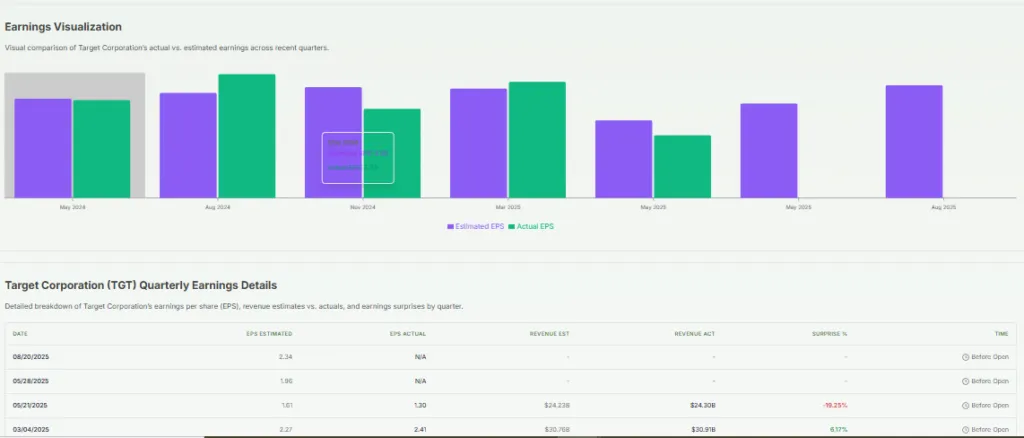
Task: Sort table by the DATE column header
Action: [20, 333]
